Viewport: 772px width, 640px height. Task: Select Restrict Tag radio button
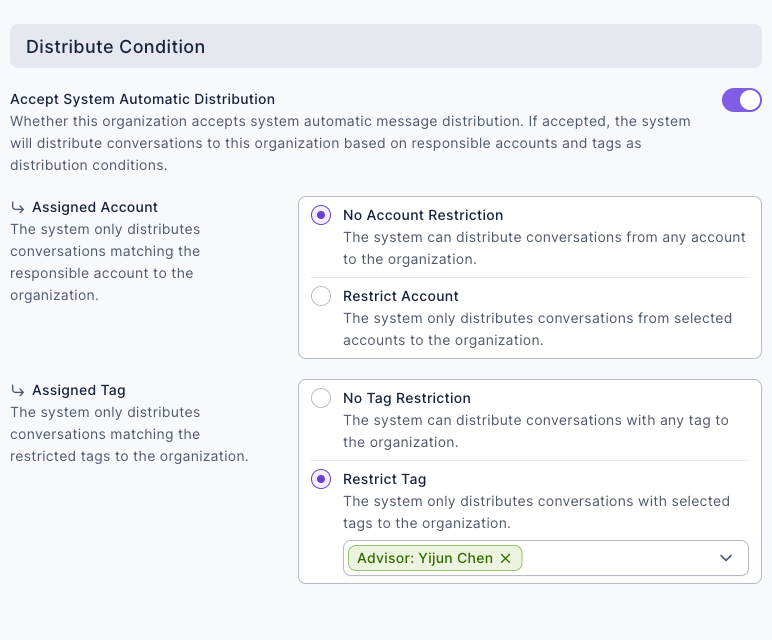tap(321, 479)
